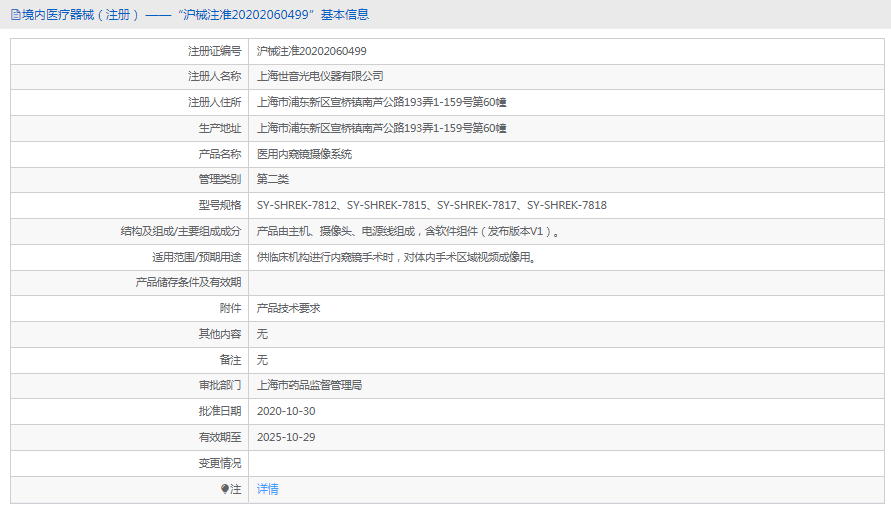This screenshot has width=891, height=509.
Task: Click the 变更情况 field label
Action: (219, 464)
